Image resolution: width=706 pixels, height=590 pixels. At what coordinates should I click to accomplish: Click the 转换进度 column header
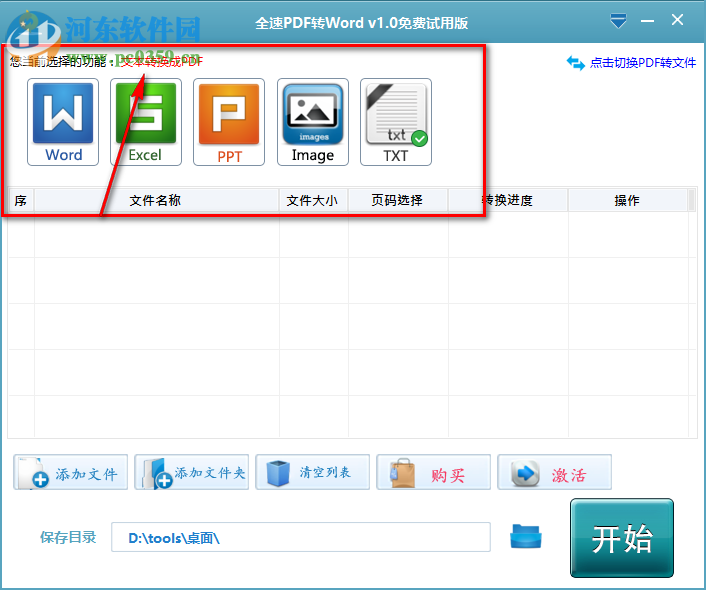pos(508,200)
